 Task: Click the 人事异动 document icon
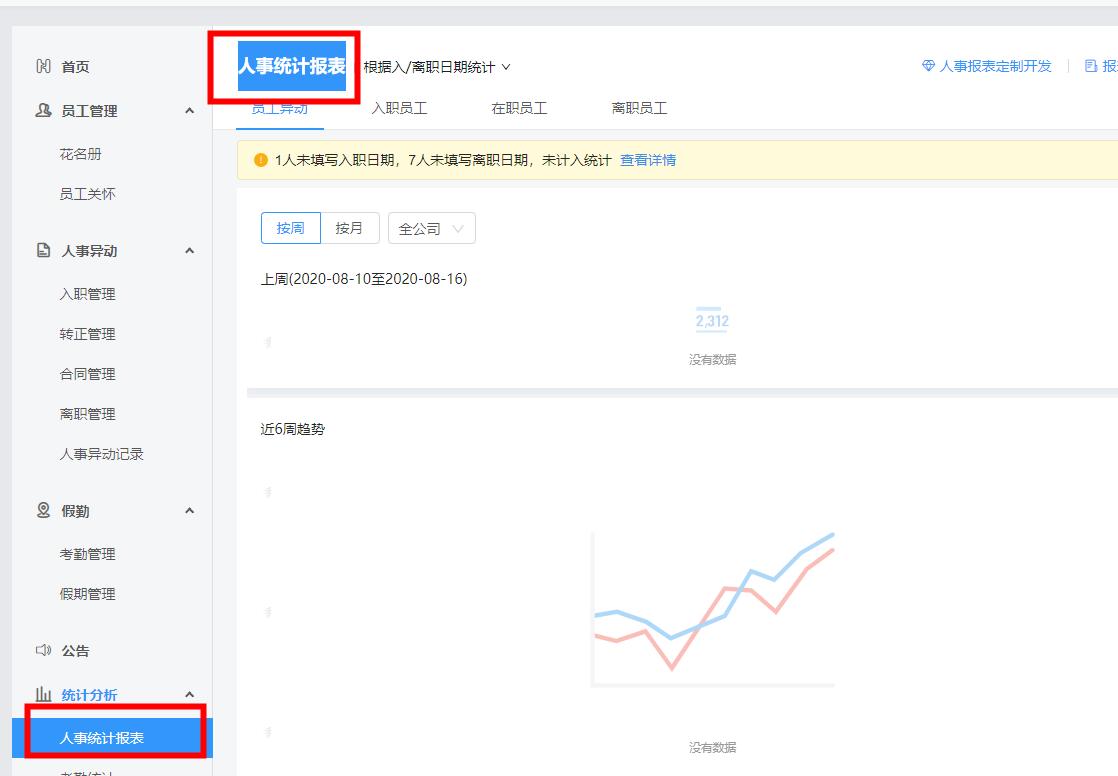point(42,251)
